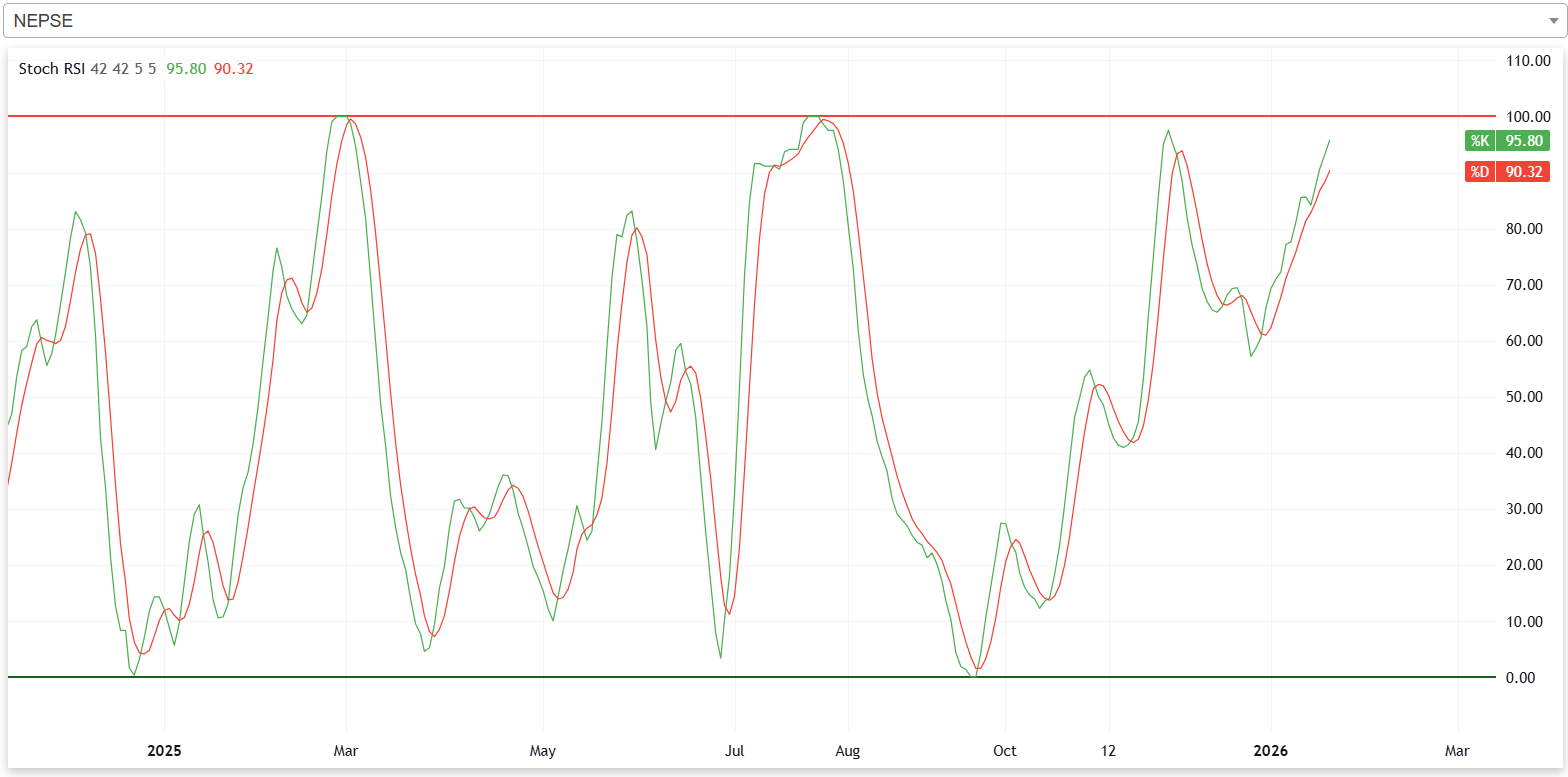Click the green 95.80 legend value
Screen dimensions: 1568x777
(187, 69)
